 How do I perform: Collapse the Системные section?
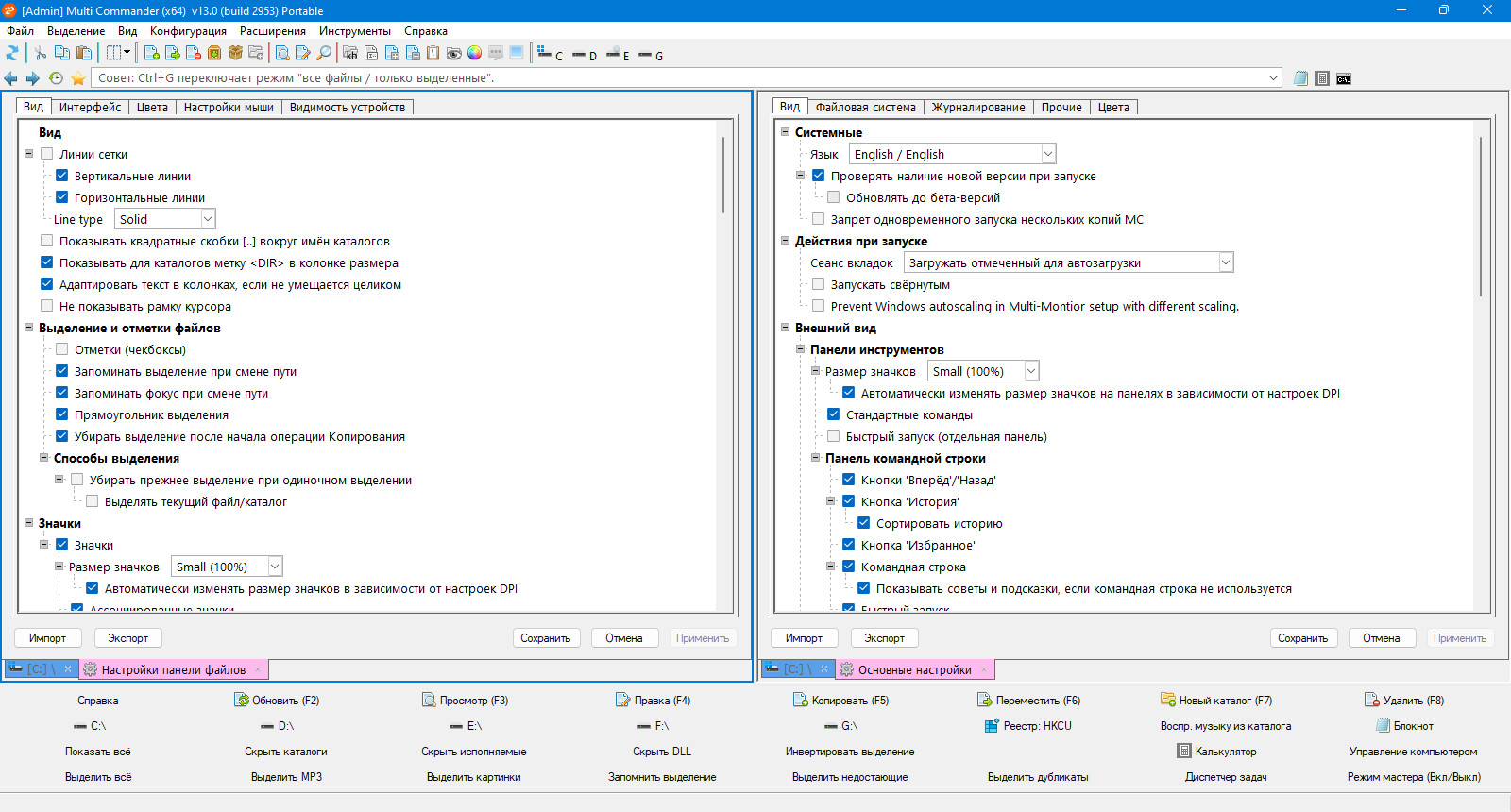[x=785, y=132]
